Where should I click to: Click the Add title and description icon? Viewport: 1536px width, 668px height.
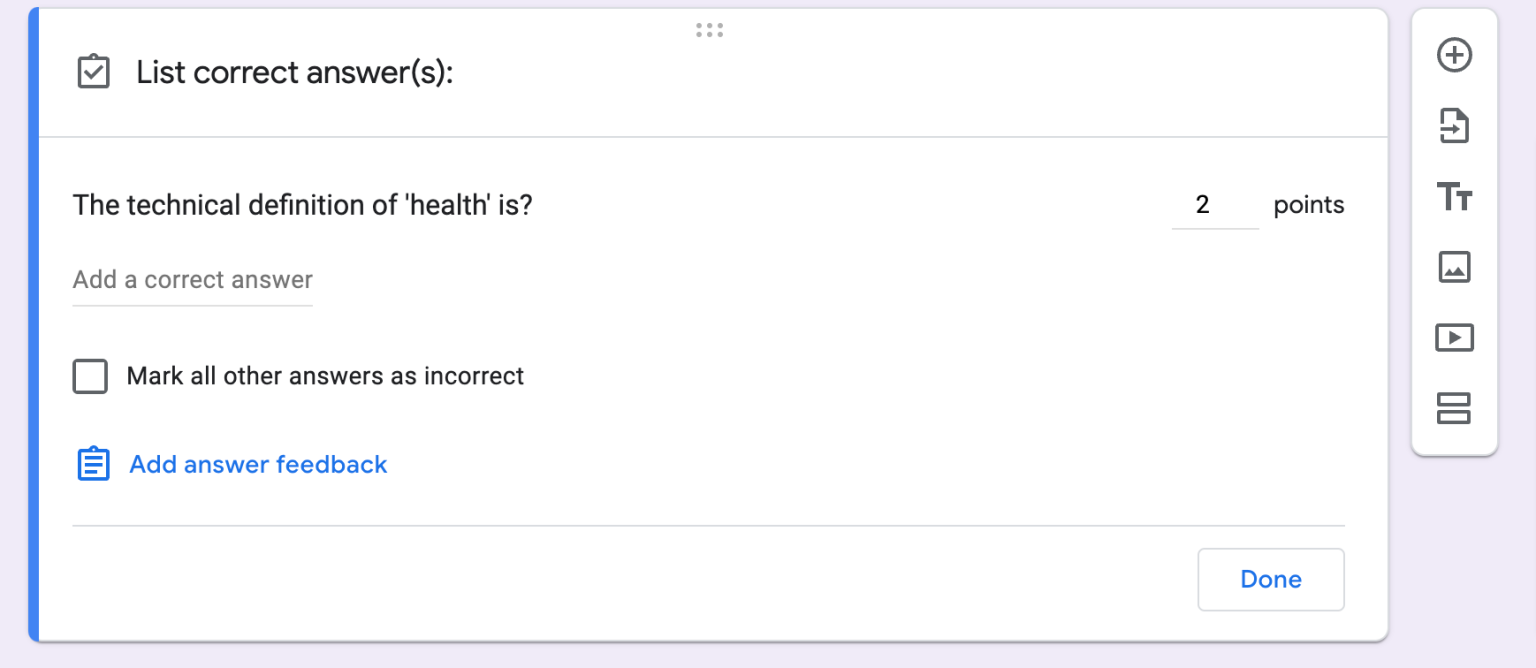(x=1454, y=198)
